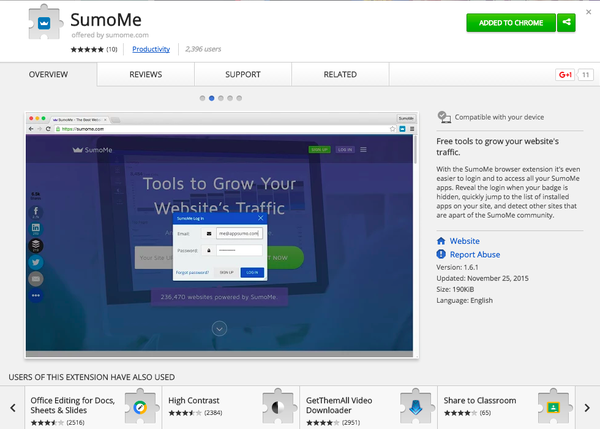Viewport: 600px width, 429px height.
Task: Open the Support tab
Action: pos(243,74)
